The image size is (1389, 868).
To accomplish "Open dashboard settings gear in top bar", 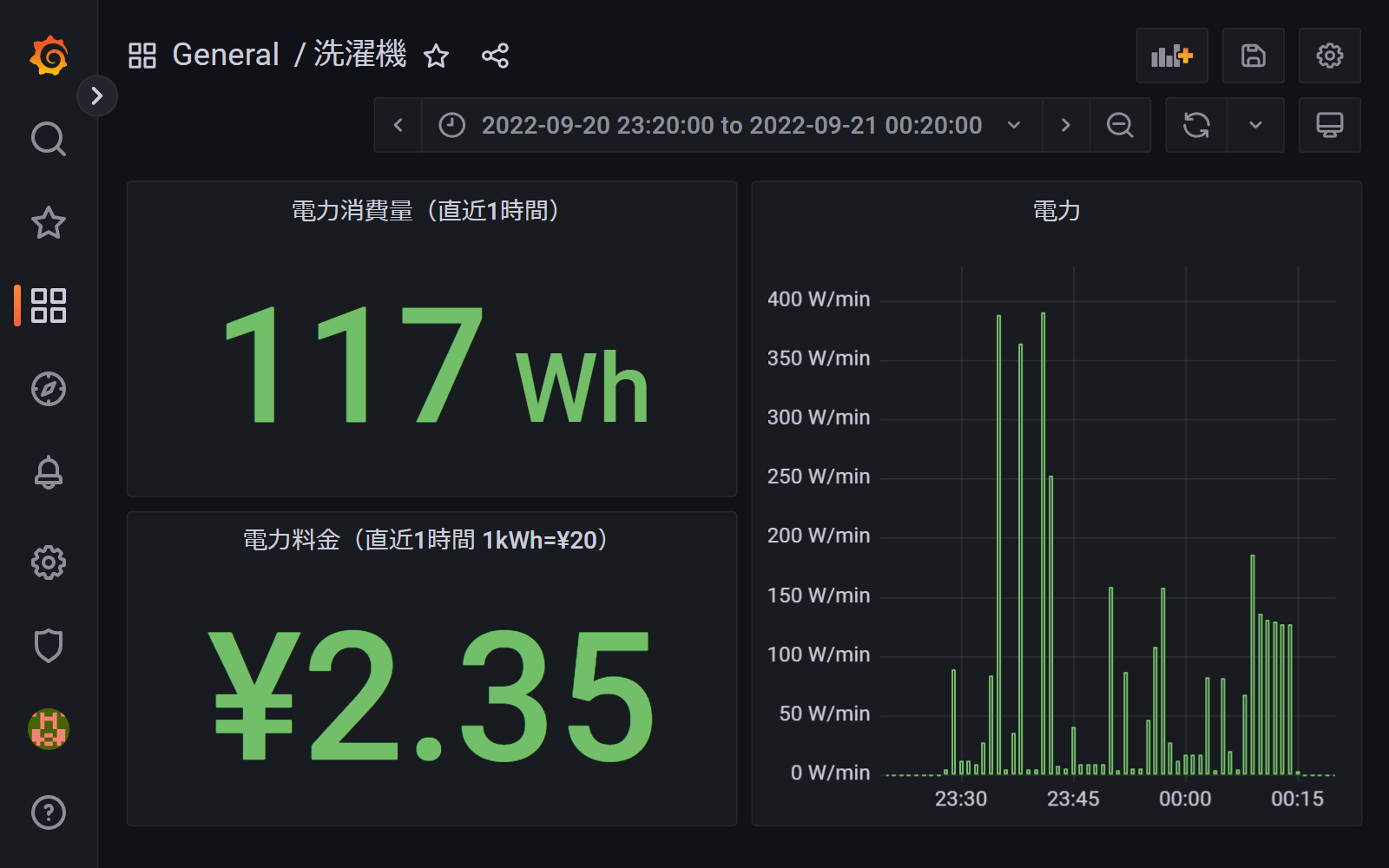I will [x=1329, y=56].
